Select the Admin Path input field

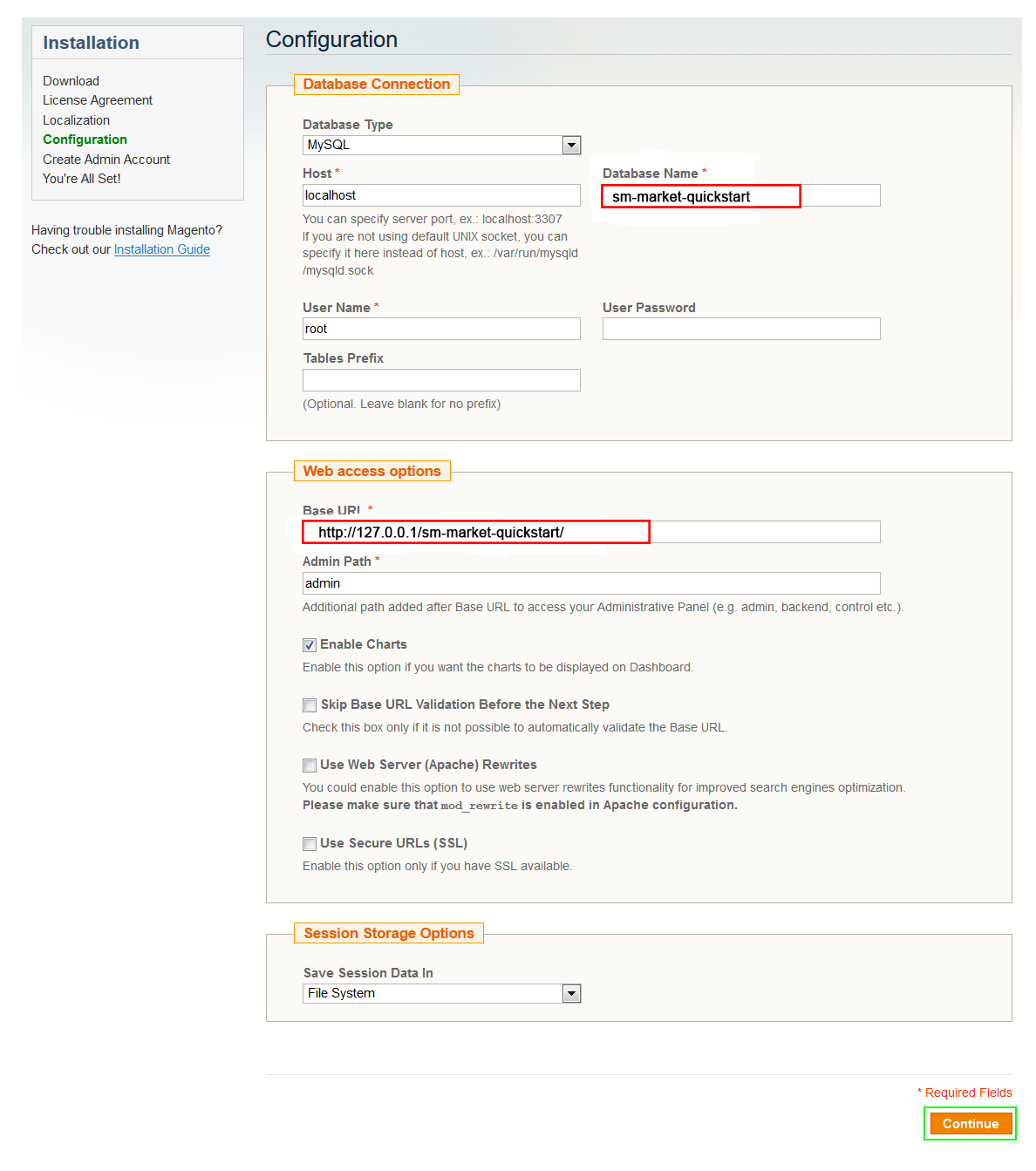tap(591, 583)
